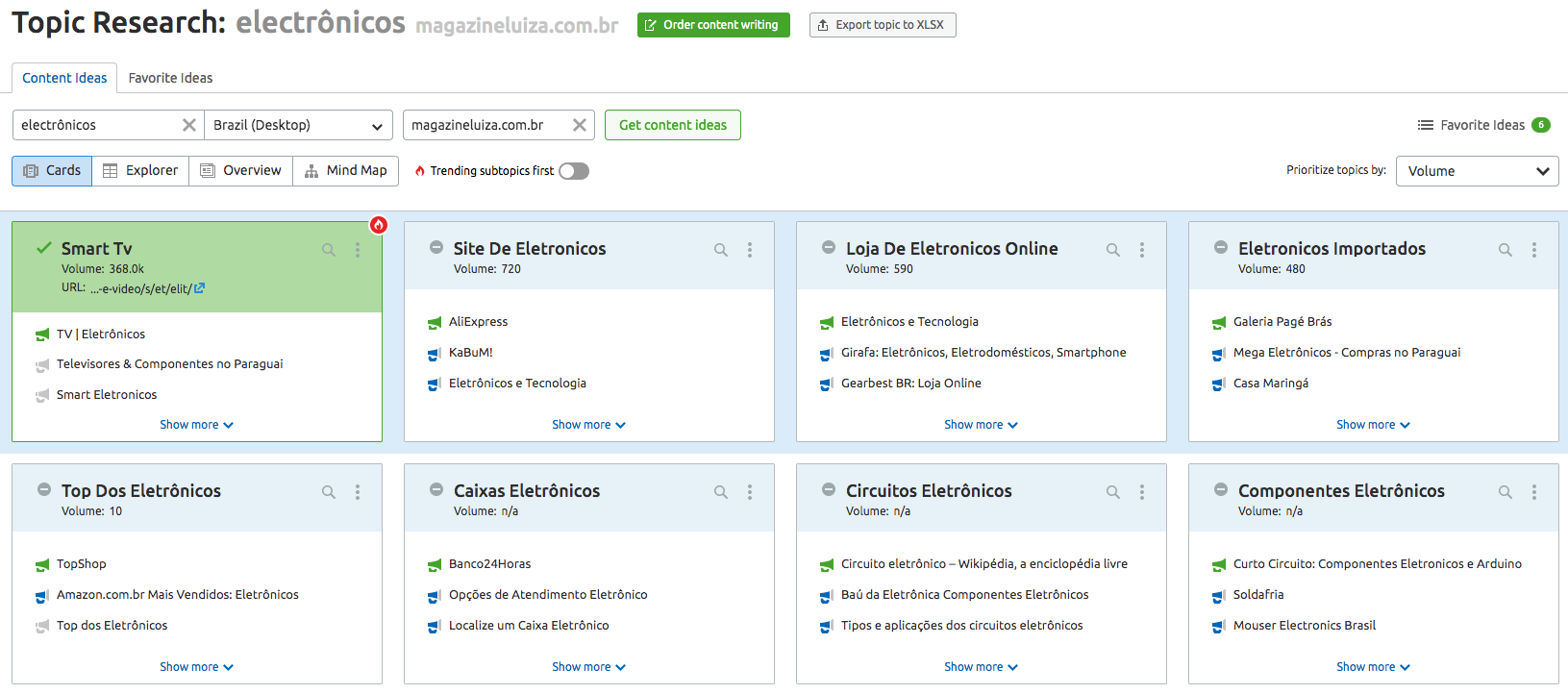
Task: Mark Componentes Eletrônicos as favorite
Action: point(1221,489)
